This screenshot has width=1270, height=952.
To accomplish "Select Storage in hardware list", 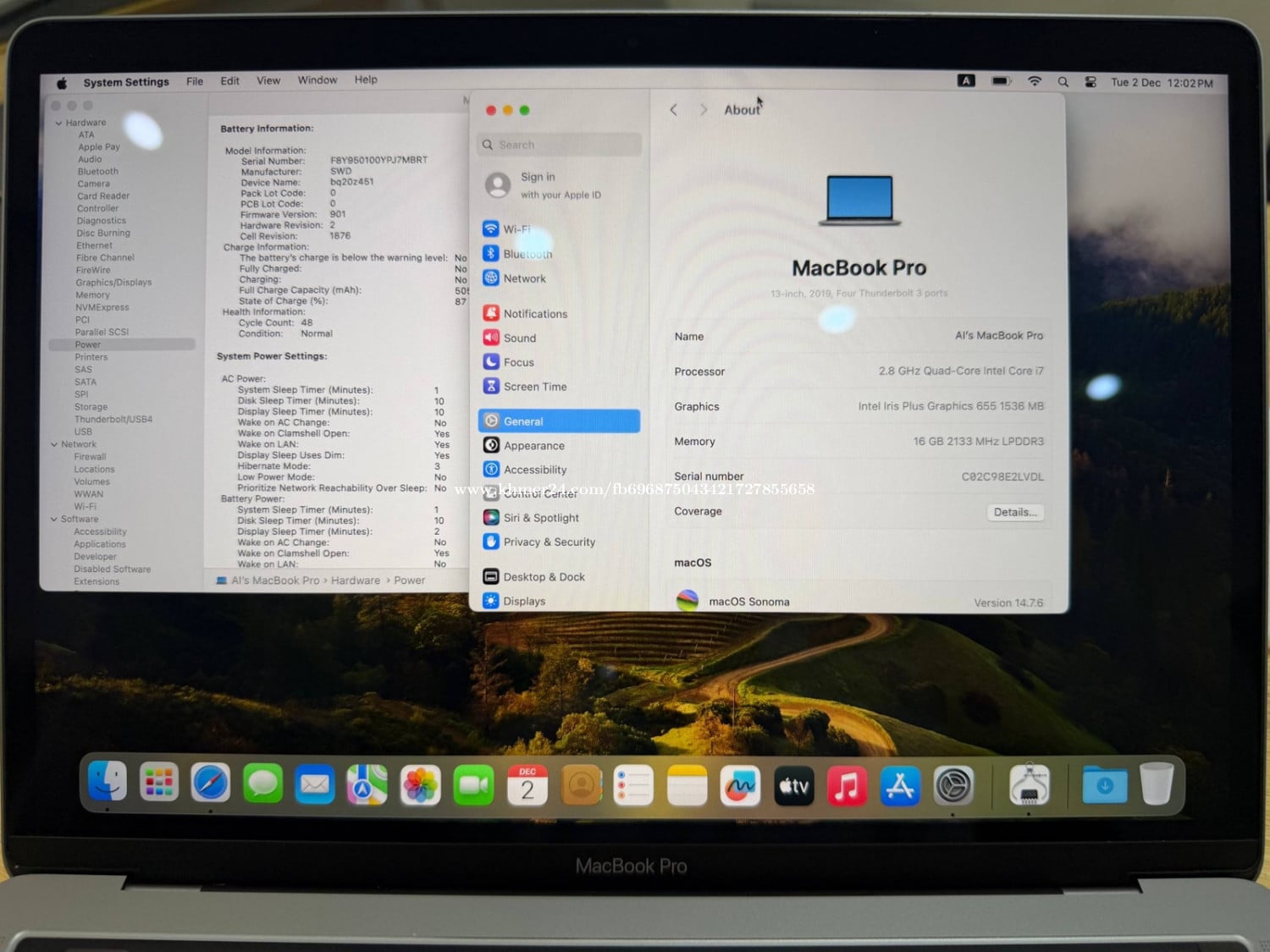I will (x=91, y=407).
